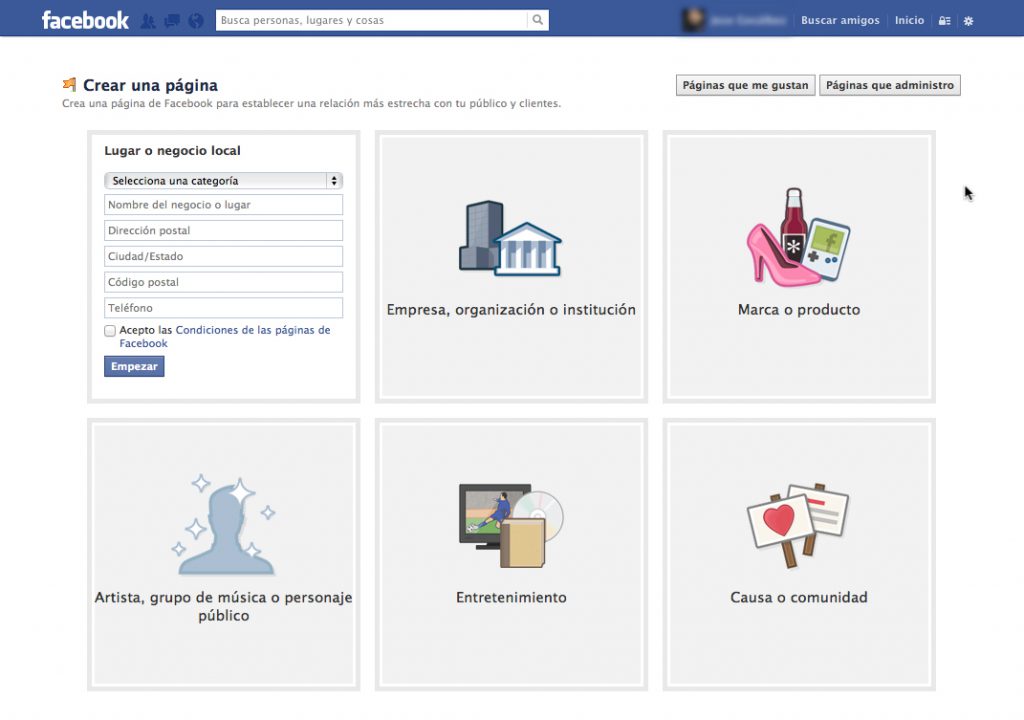Open the friend requests icon
The image size is (1024, 720).
tap(148, 21)
